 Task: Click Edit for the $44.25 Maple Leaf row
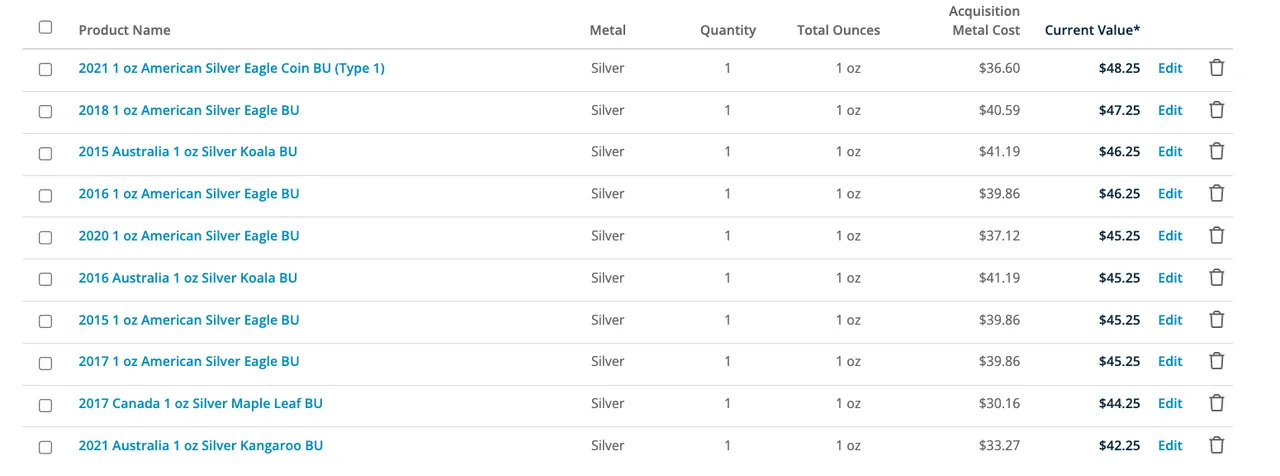(x=1170, y=404)
